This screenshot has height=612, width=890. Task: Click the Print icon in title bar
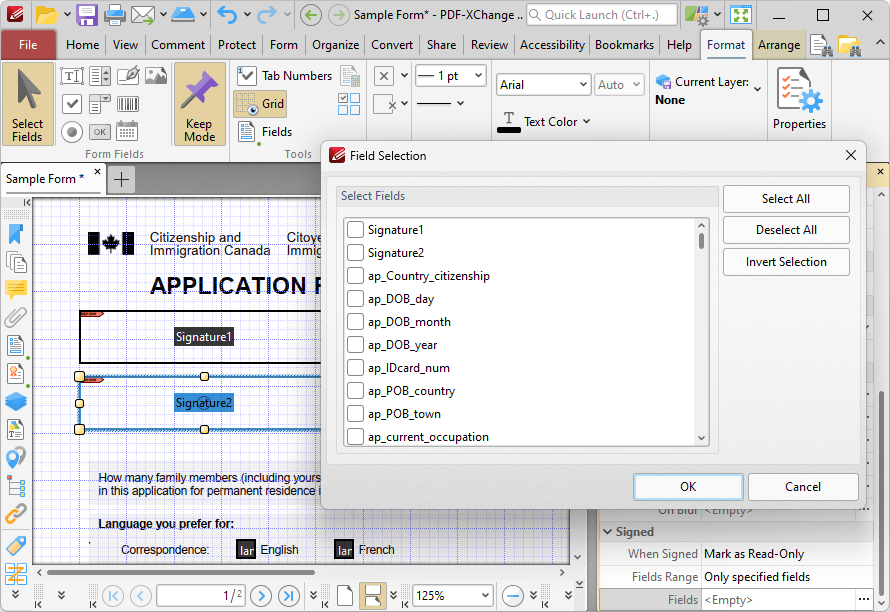(x=115, y=15)
